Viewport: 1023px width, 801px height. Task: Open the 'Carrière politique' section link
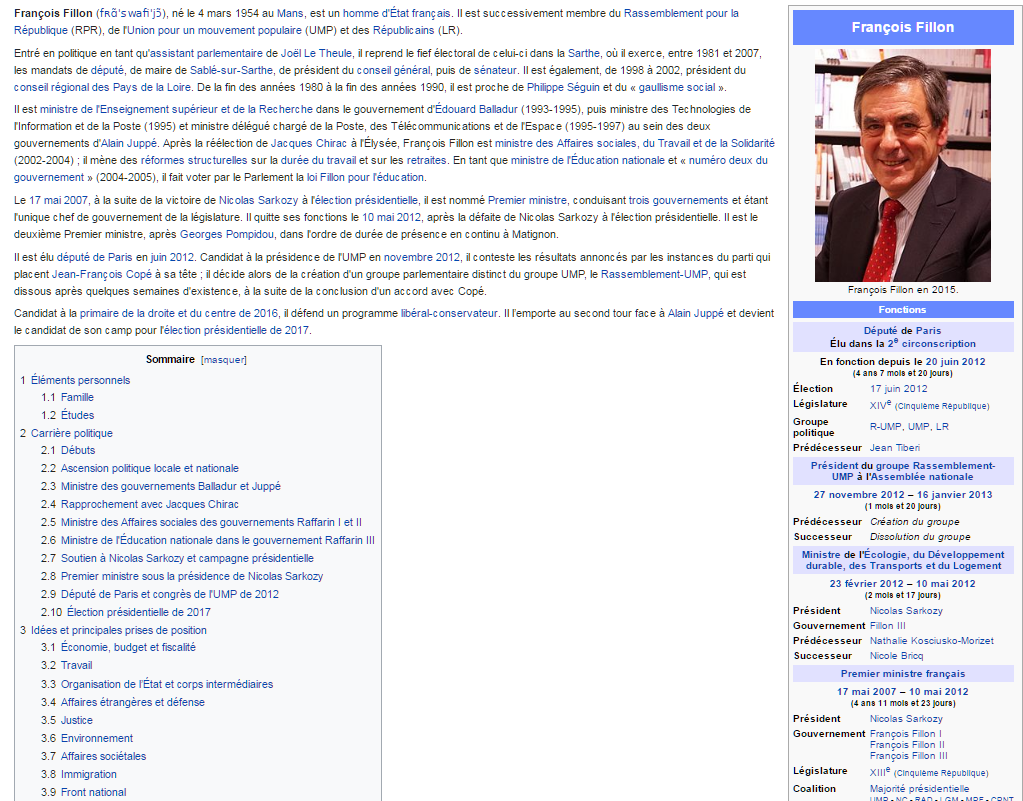point(72,433)
